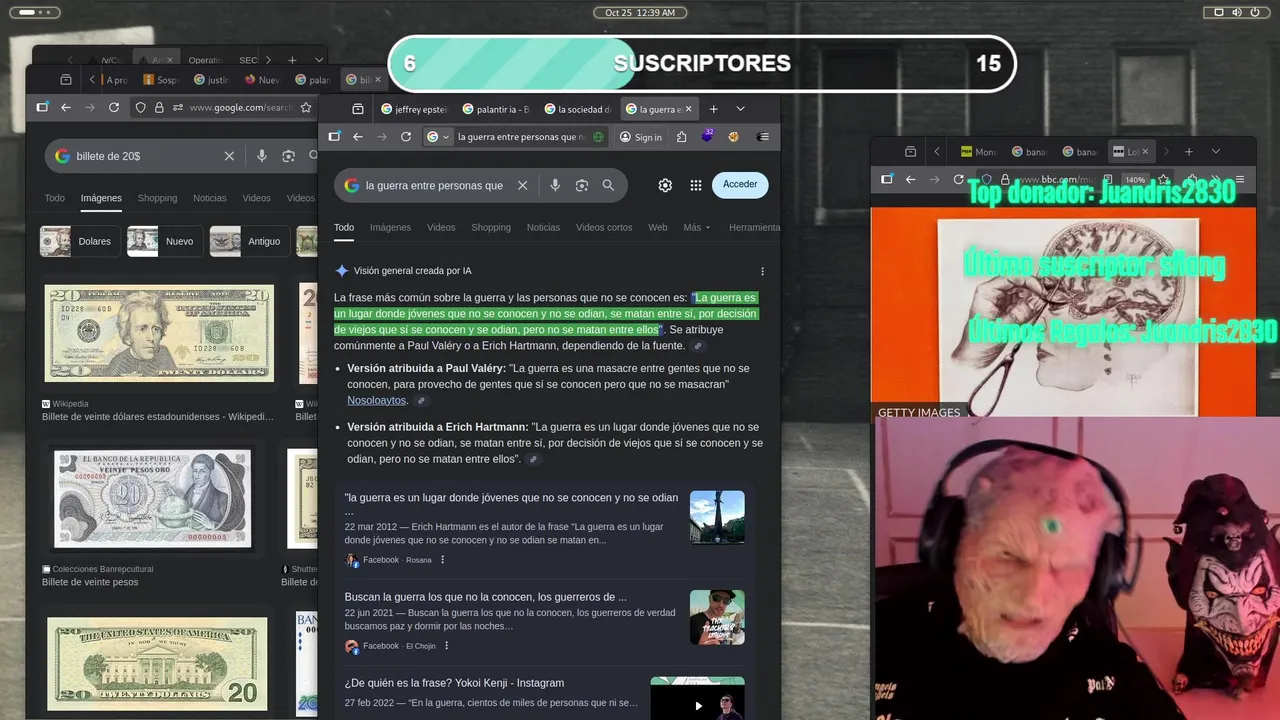1280x720 pixels.
Task: Clear the 'la guerra entre personas que' search box
Action: [522, 185]
